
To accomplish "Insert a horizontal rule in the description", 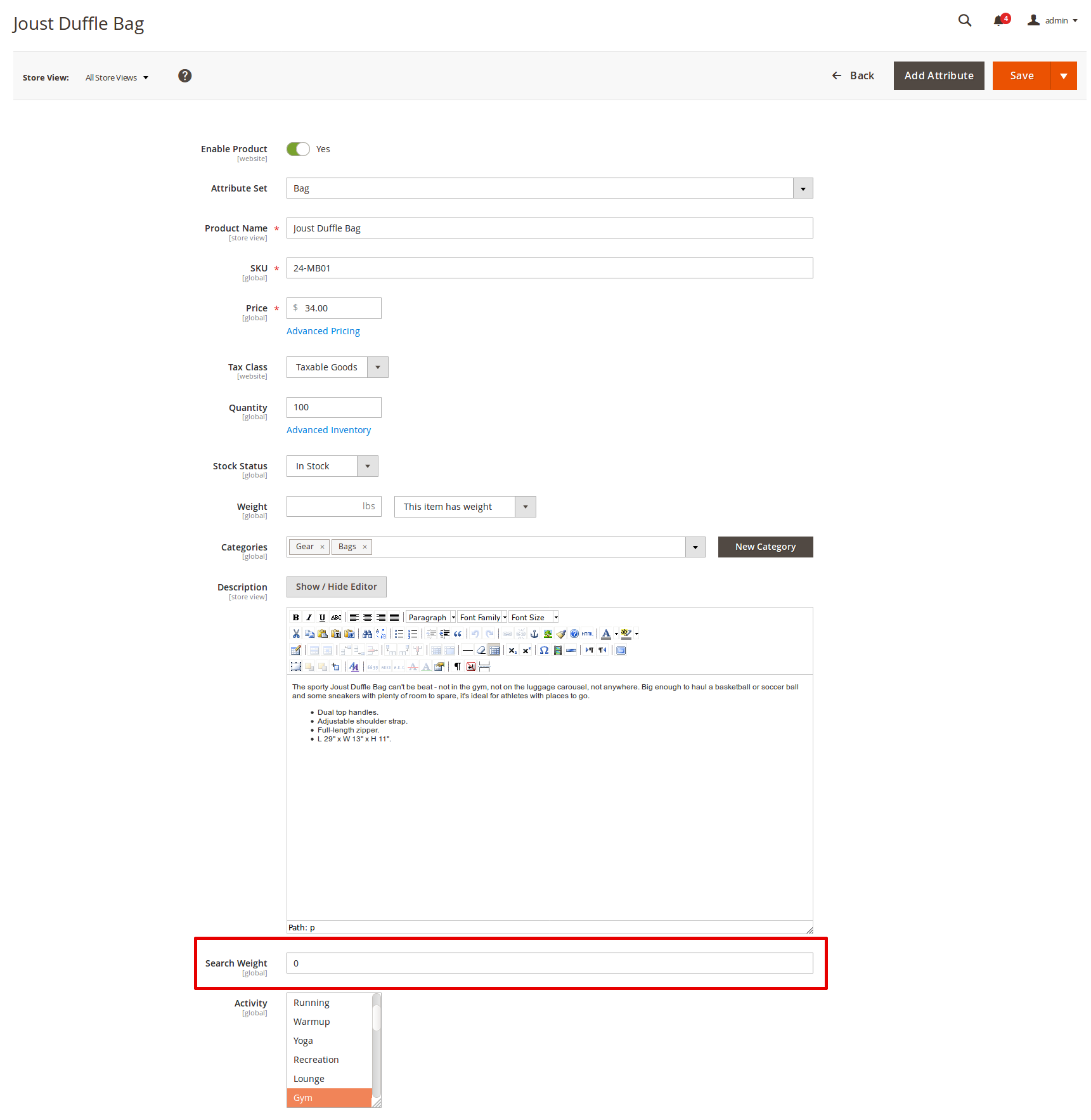I will coord(468,650).
